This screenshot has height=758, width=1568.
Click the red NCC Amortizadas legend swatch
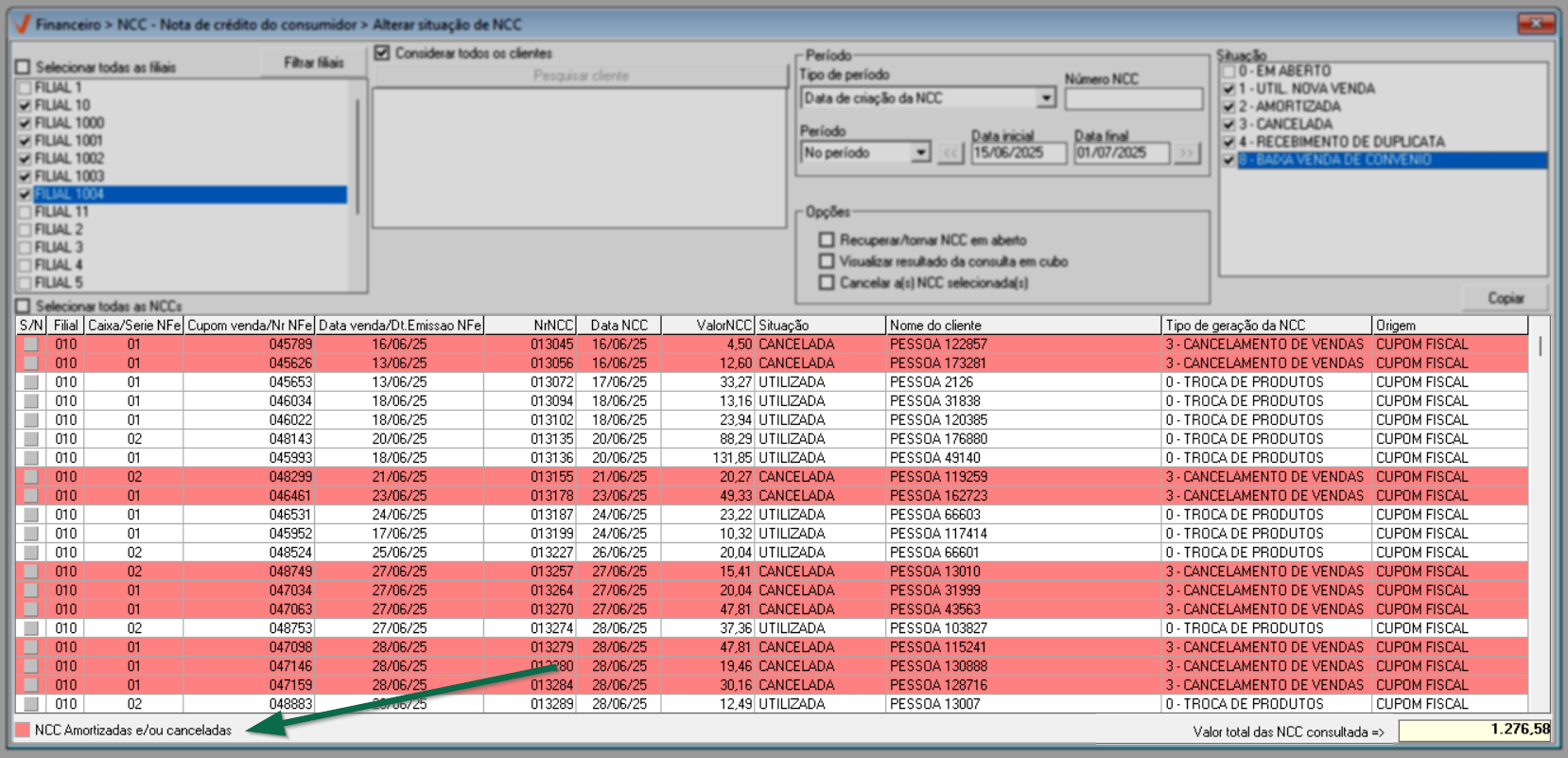(23, 730)
